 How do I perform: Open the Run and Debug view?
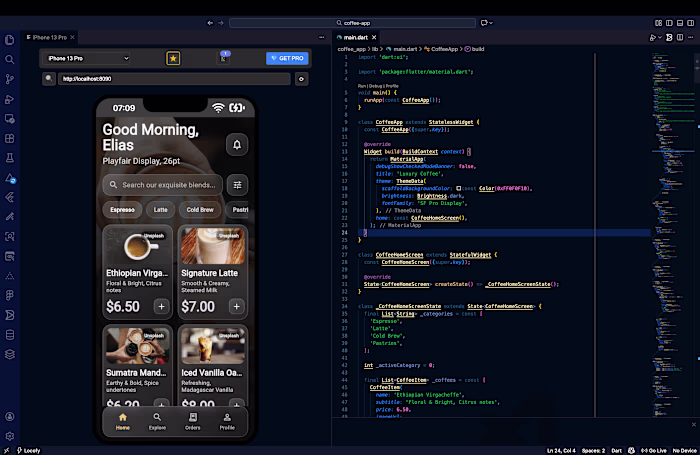tap(9, 99)
